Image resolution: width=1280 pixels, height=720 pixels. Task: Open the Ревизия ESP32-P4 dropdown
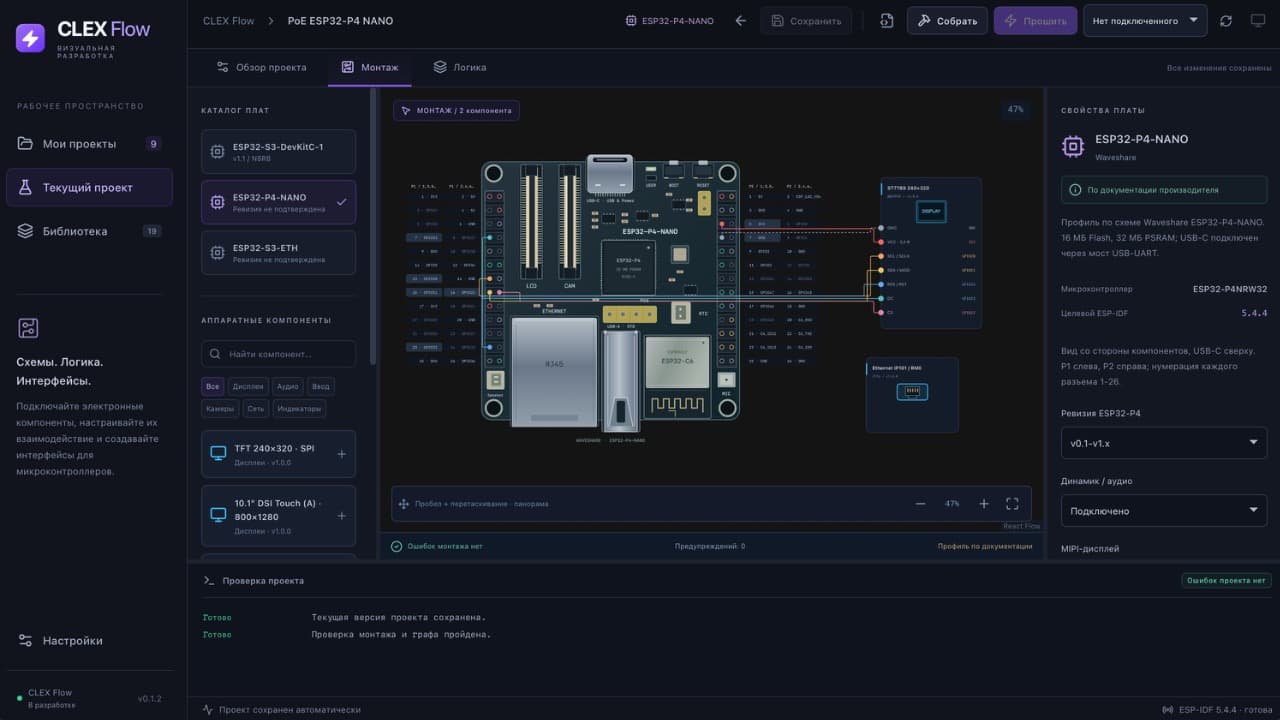click(x=1164, y=443)
